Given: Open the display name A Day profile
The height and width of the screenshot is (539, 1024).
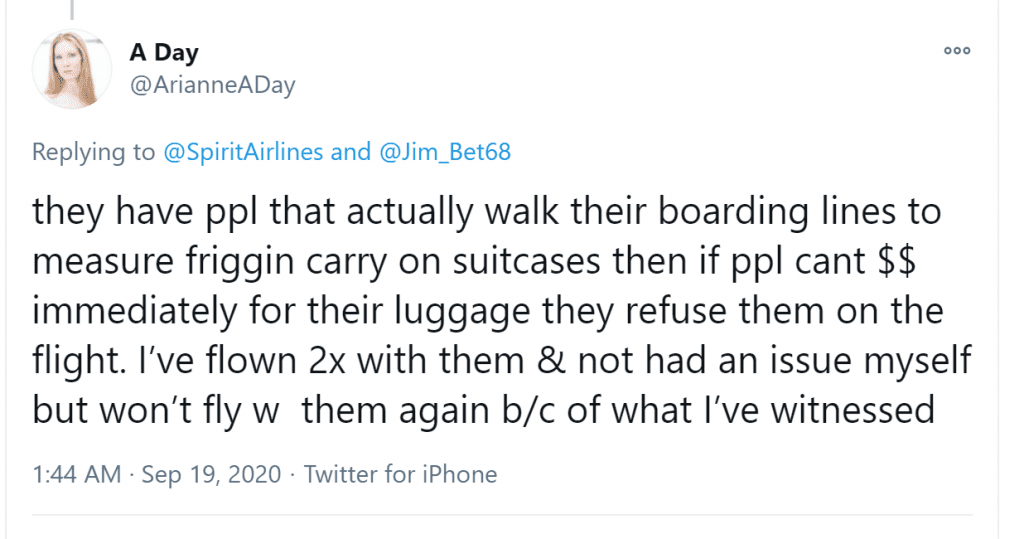Looking at the screenshot, I should coord(164,52).
